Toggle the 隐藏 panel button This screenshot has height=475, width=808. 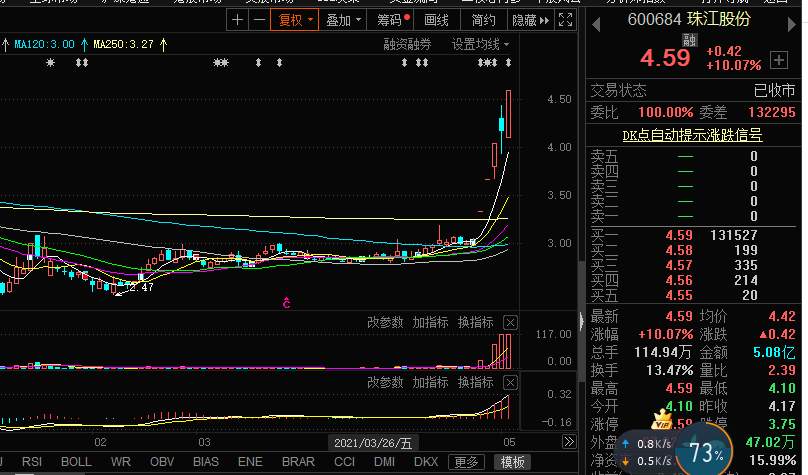click(x=530, y=20)
